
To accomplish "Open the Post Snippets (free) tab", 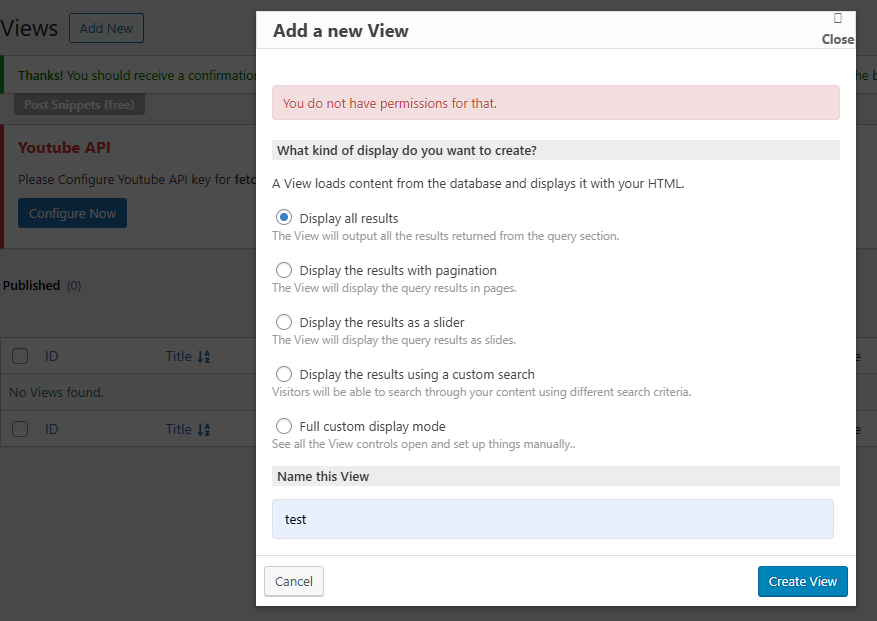I will (79, 104).
